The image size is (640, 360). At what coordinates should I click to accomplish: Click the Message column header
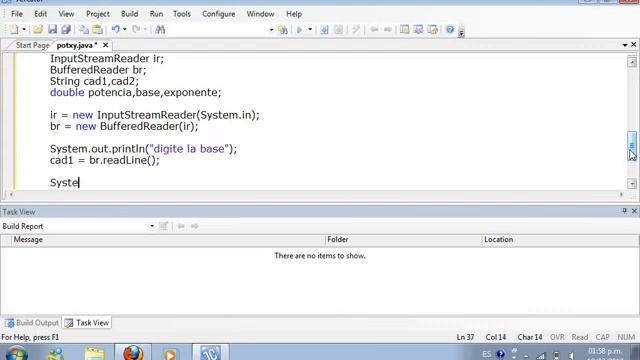tap(169, 240)
